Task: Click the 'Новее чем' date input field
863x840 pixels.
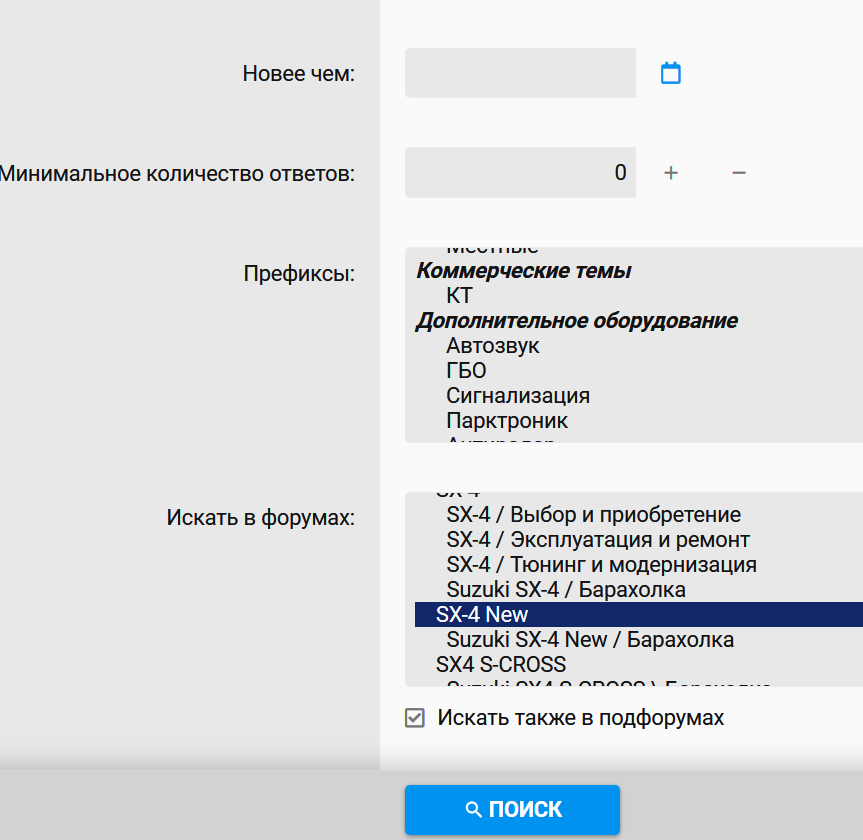Action: click(520, 73)
